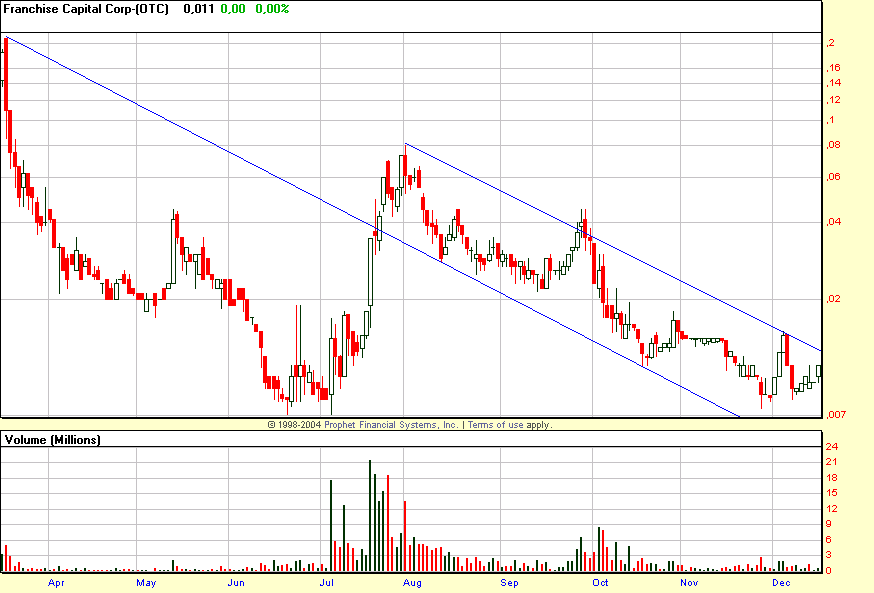Click the 'Dec' label on the time axis

[x=781, y=581]
